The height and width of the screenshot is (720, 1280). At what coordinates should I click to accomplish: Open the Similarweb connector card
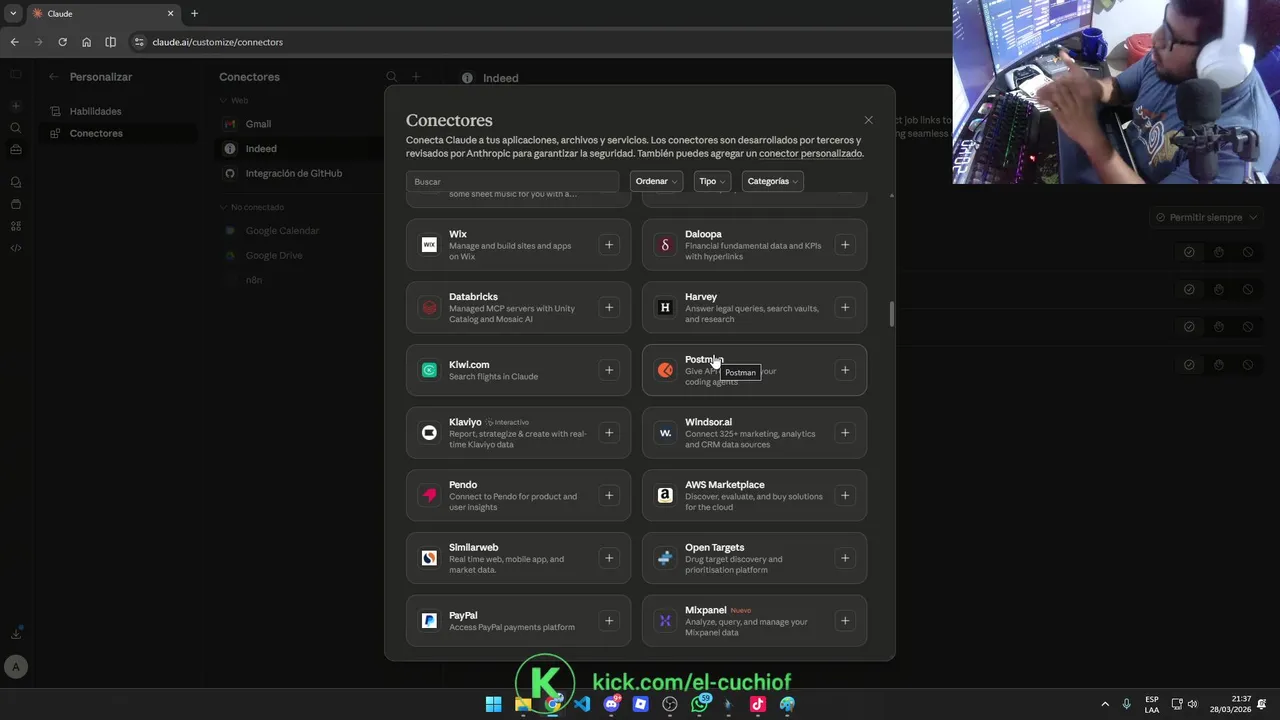[518, 558]
